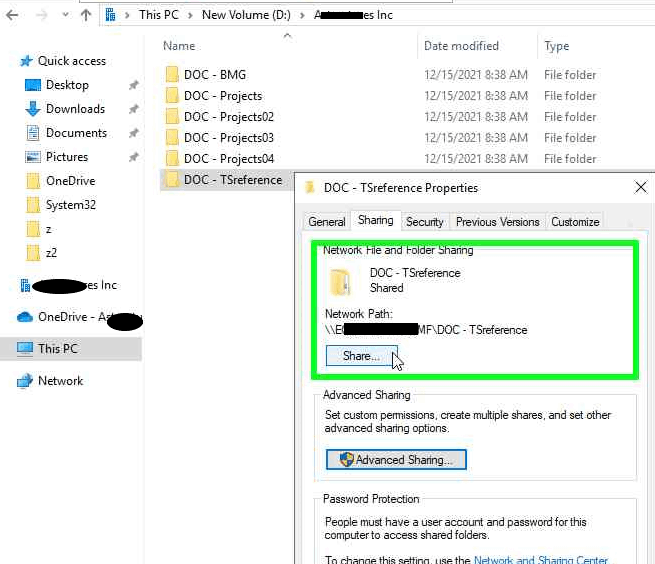Click the pin icon next to Downloads
This screenshot has width=655, height=564.
tap(133, 109)
